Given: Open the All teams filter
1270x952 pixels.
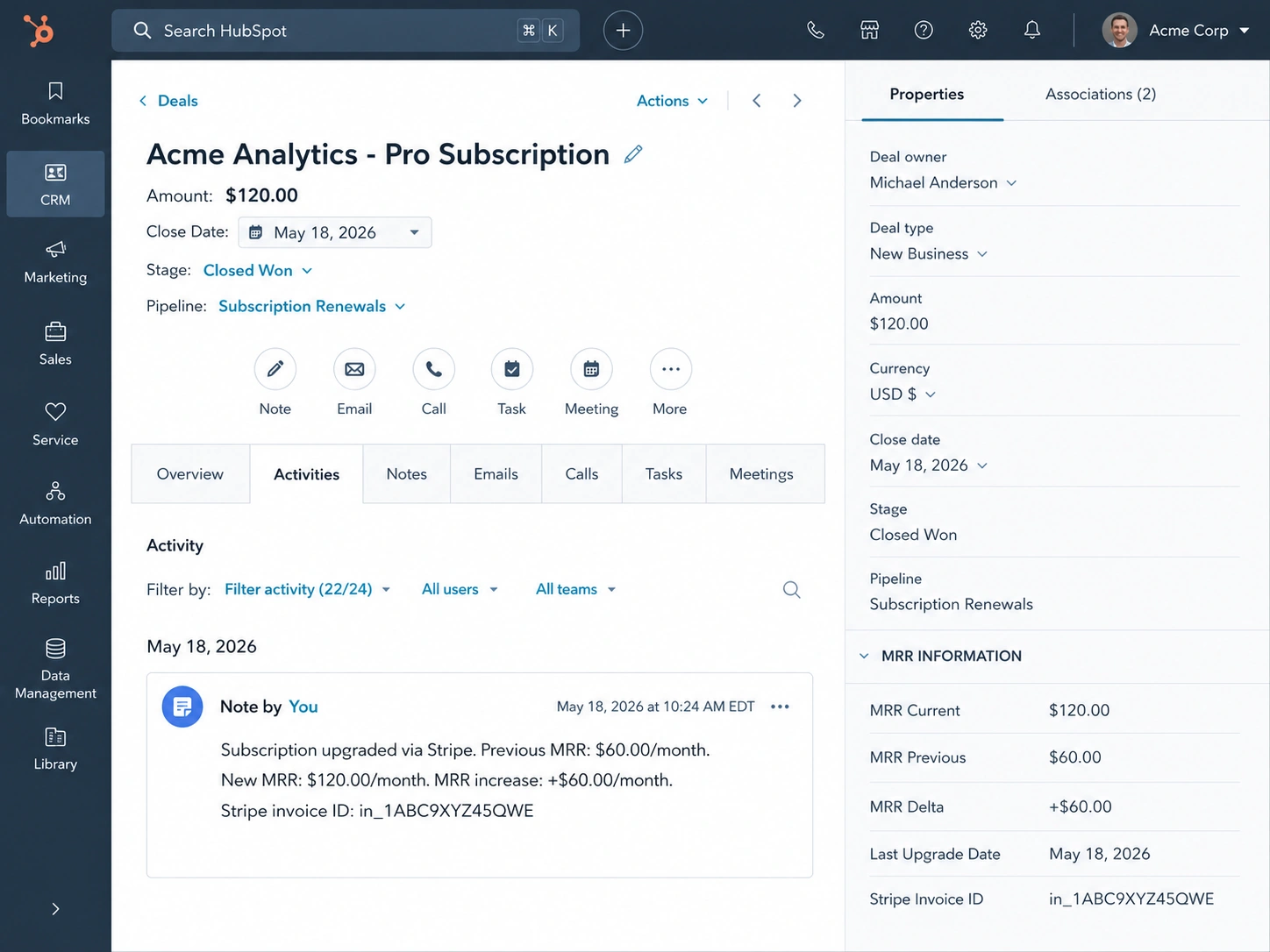Looking at the screenshot, I should [x=575, y=589].
